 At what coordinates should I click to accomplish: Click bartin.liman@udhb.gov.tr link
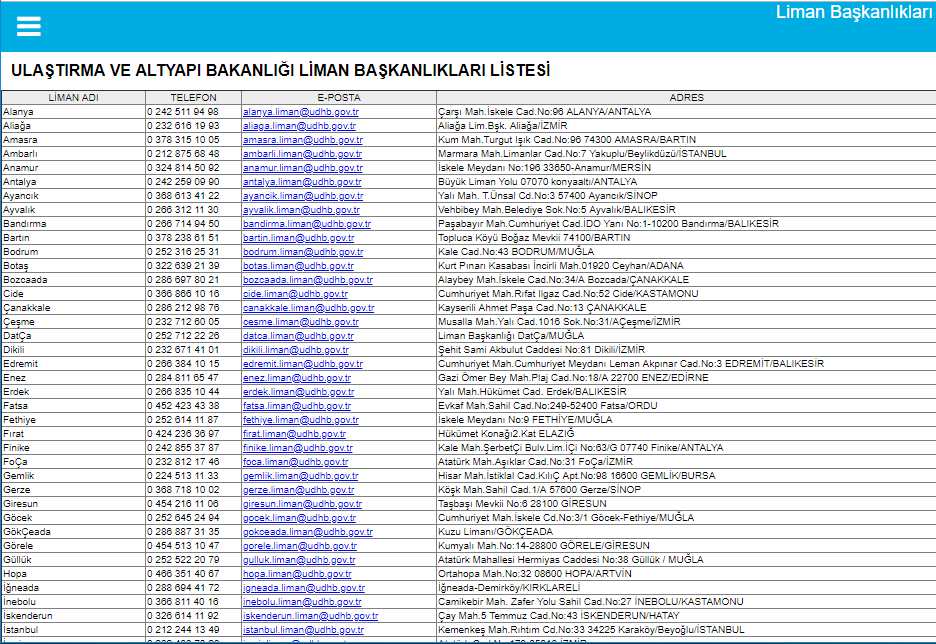pyautogui.click(x=298, y=238)
